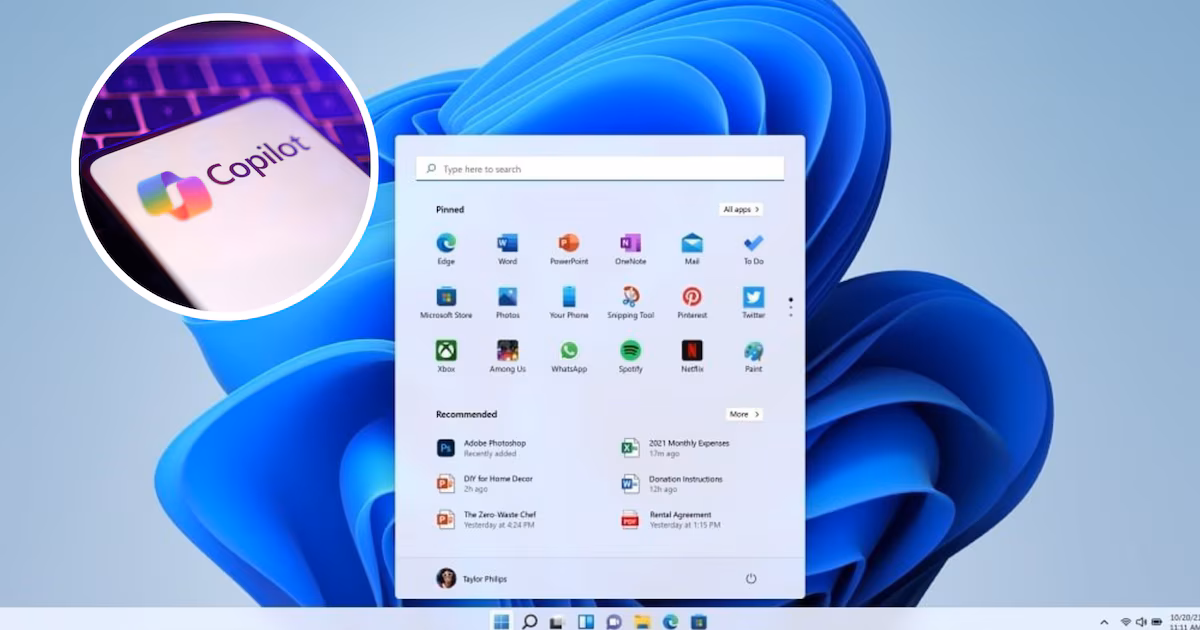Click the Type here to search box
This screenshot has width=1200, height=630.
[600, 169]
